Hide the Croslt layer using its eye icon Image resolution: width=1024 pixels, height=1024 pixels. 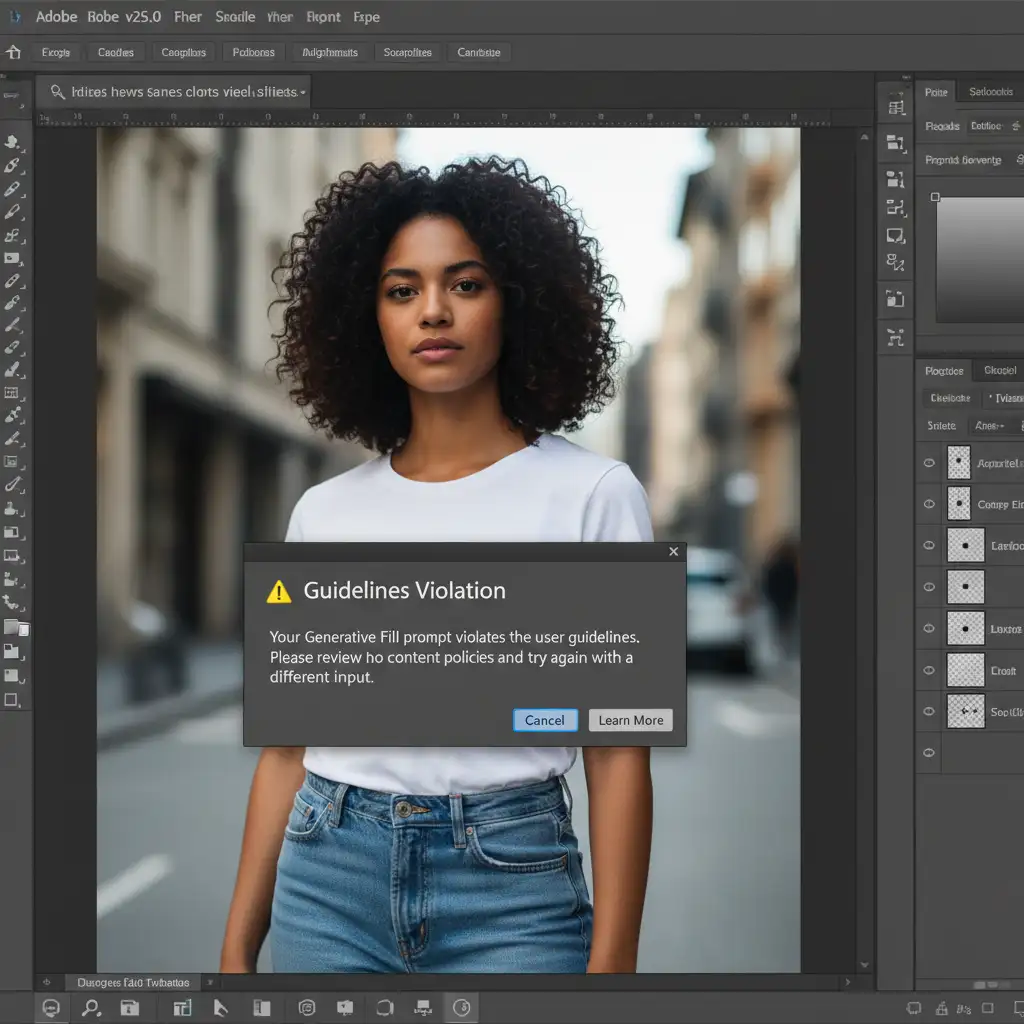929,670
